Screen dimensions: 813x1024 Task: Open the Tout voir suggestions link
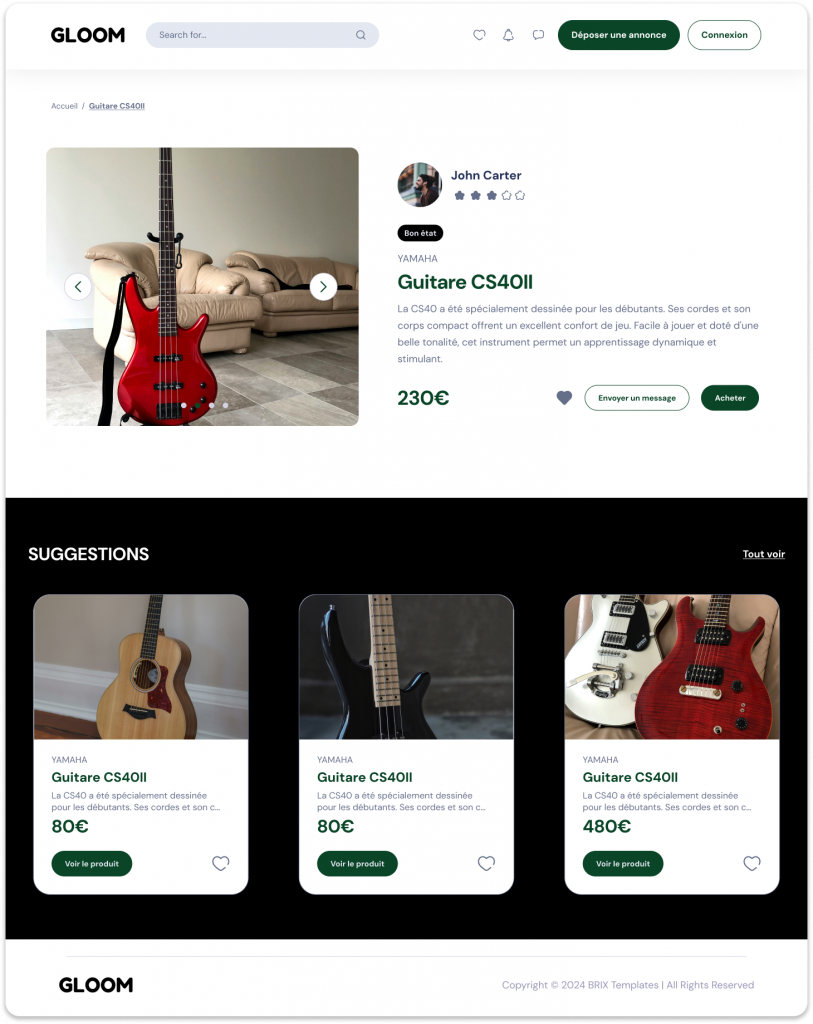point(763,554)
